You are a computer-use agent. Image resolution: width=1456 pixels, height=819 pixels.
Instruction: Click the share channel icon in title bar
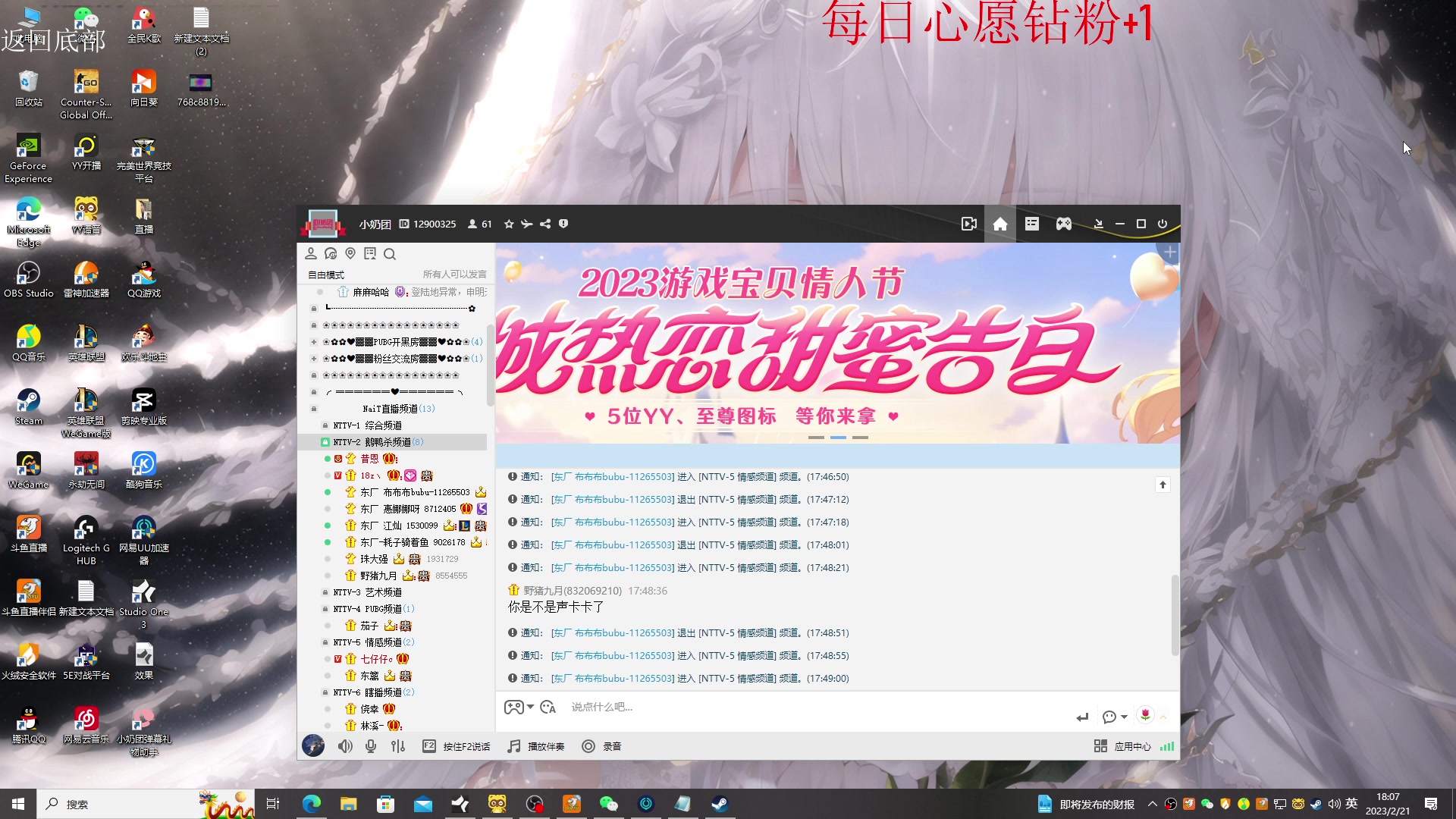click(x=544, y=224)
